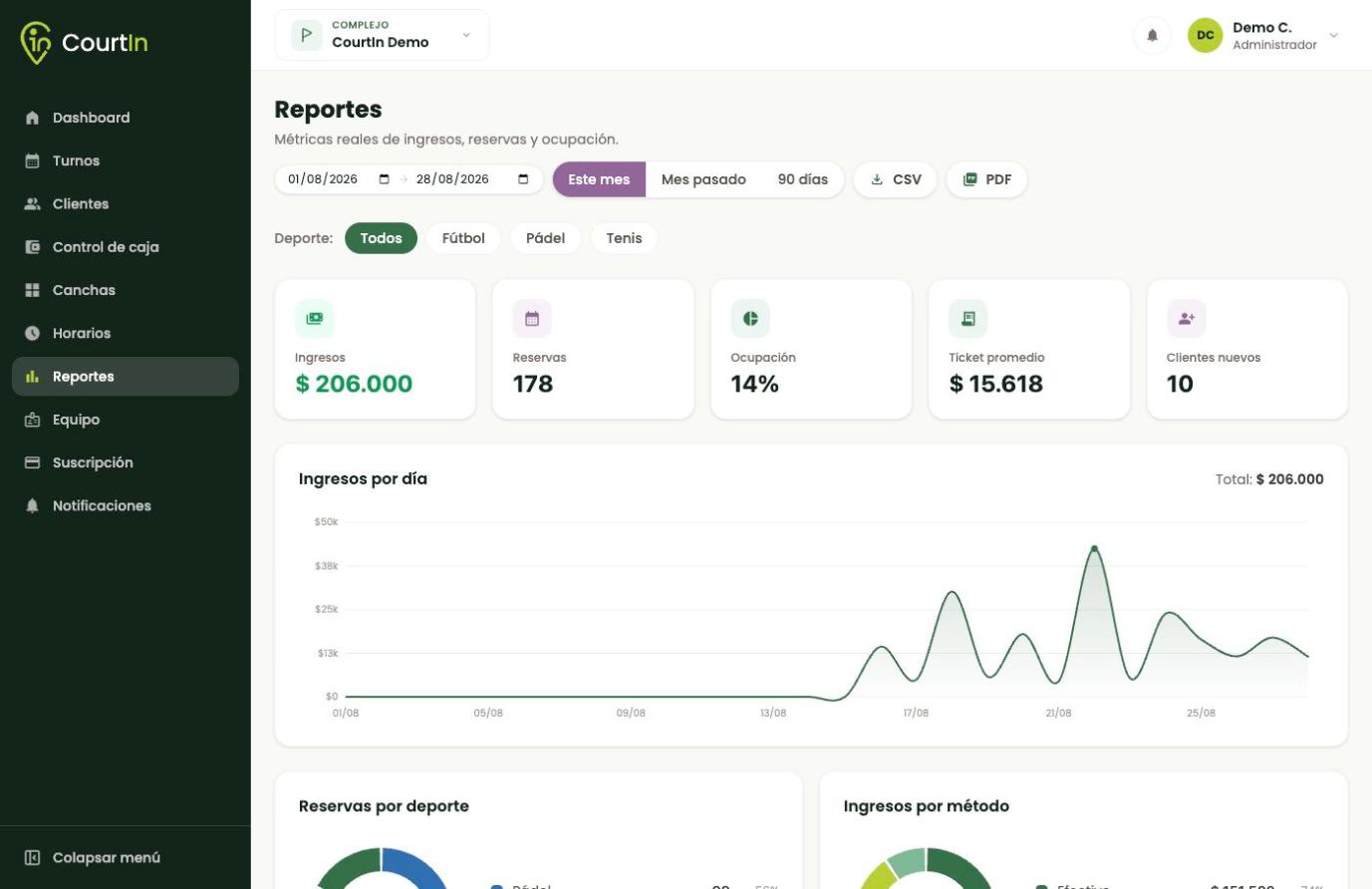Open Control de caja

coord(126,247)
